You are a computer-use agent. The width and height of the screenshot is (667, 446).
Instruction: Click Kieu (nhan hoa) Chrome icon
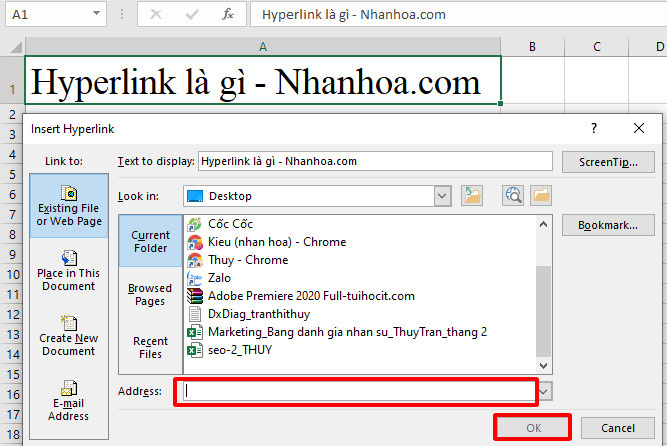click(x=195, y=242)
